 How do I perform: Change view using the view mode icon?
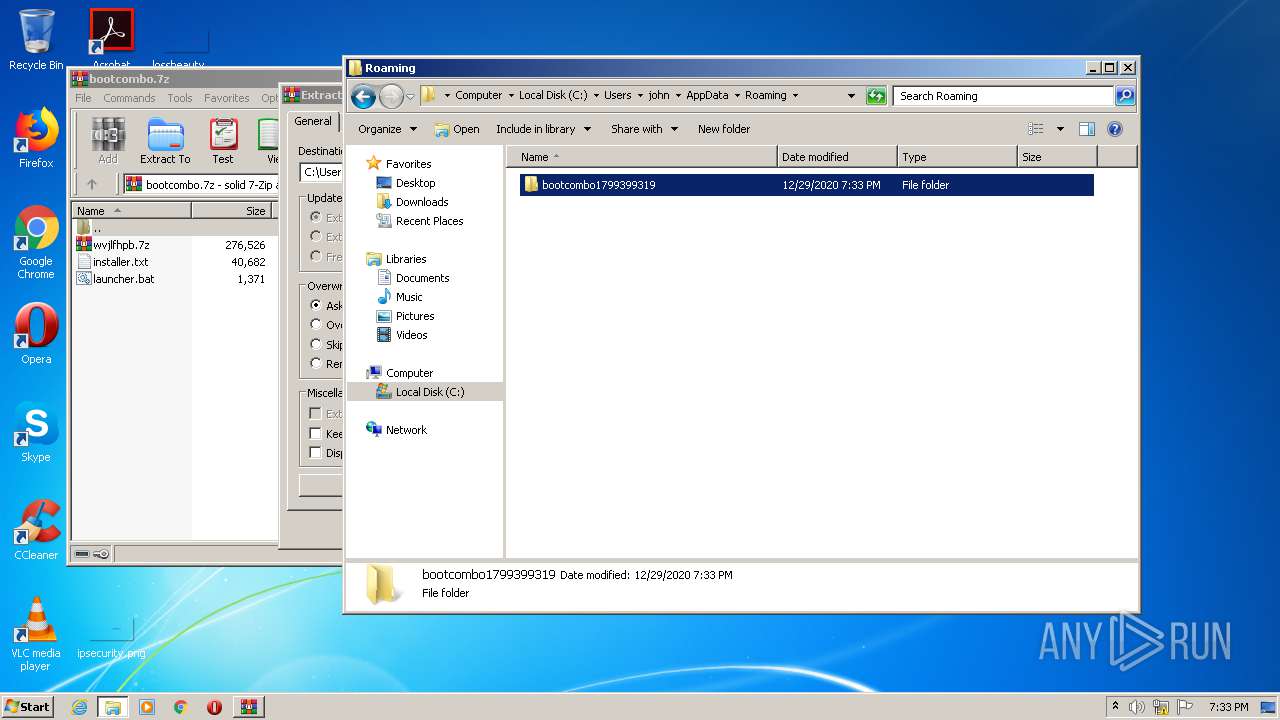point(1036,129)
